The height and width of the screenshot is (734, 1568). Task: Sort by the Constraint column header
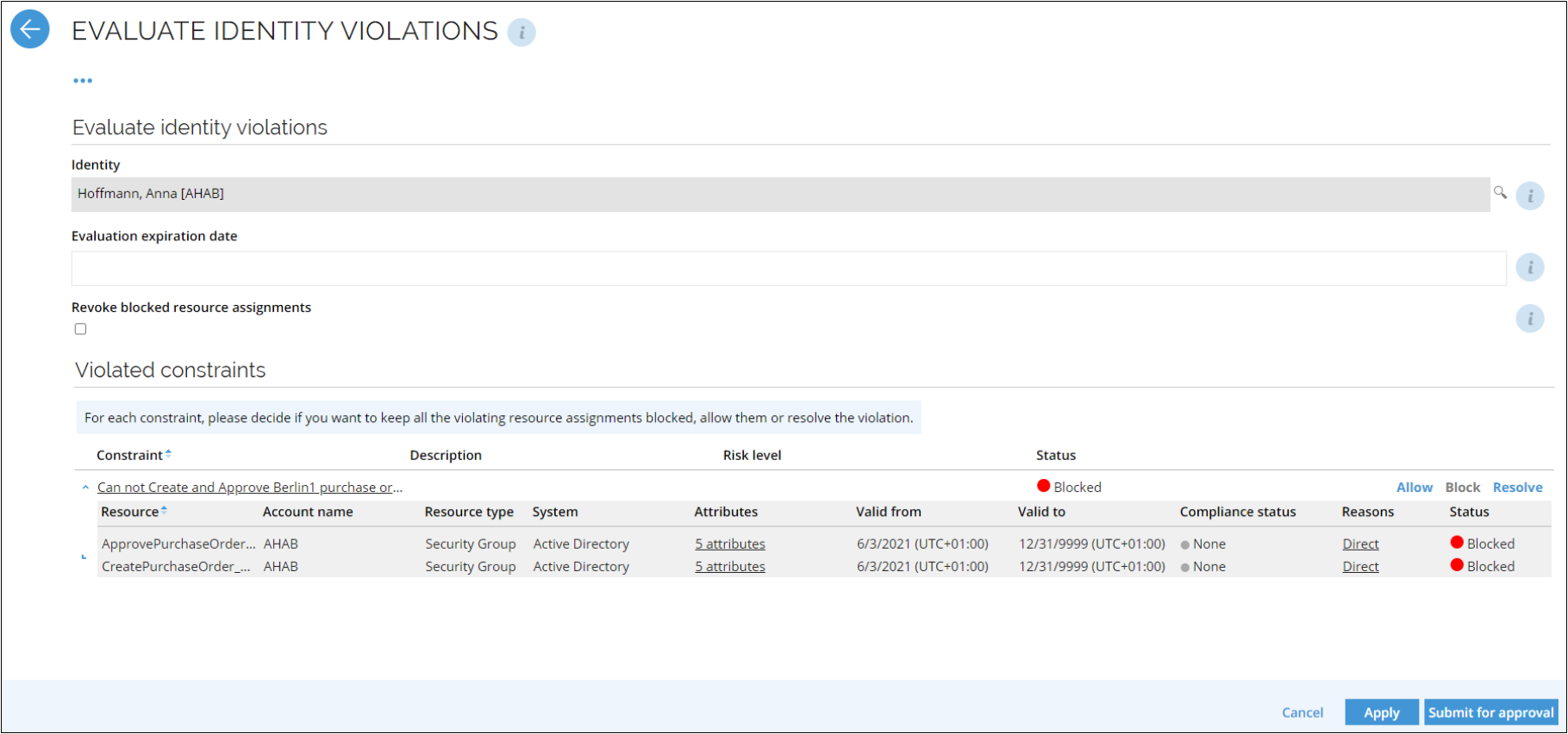pyautogui.click(x=134, y=455)
